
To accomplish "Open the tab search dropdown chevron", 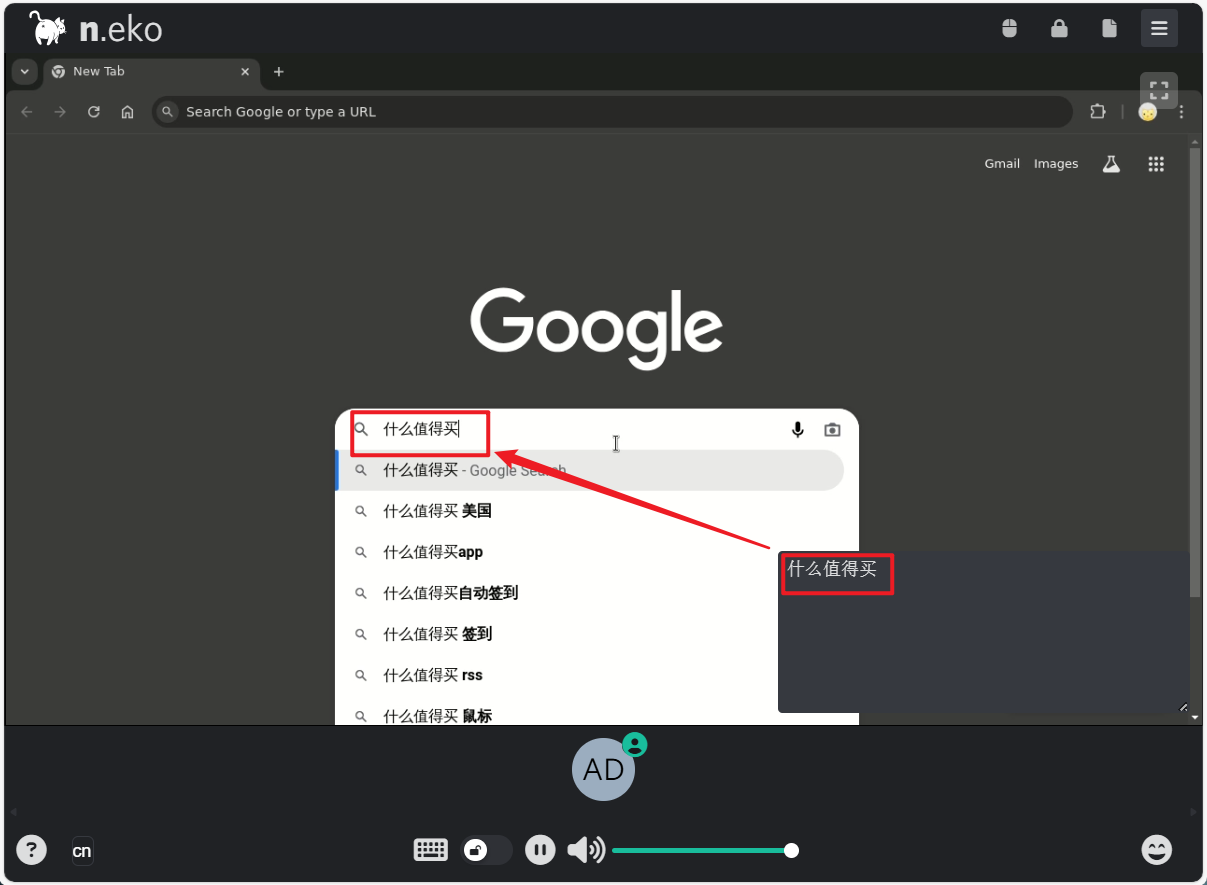I will click(x=24, y=72).
